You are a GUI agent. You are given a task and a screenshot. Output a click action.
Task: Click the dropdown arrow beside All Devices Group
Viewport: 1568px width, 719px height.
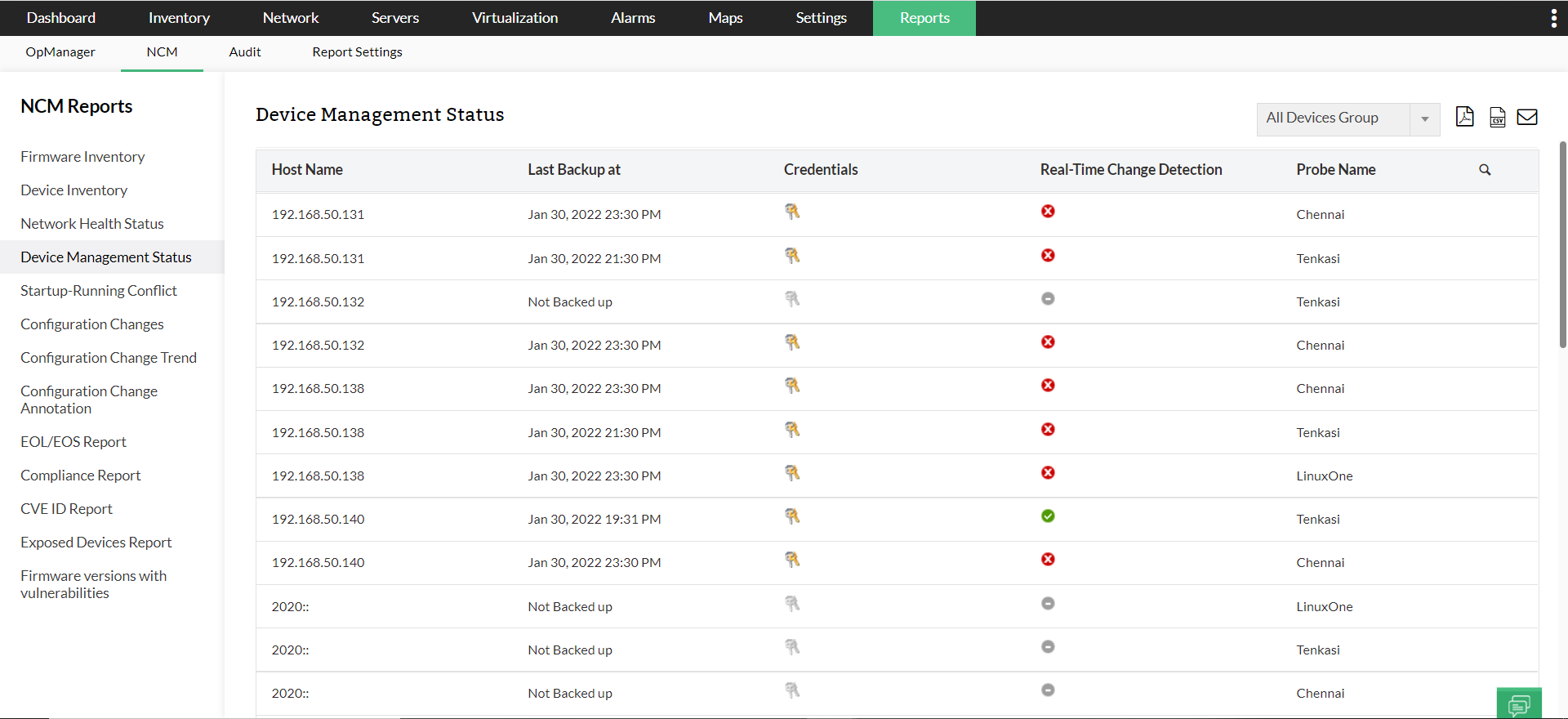point(1424,119)
